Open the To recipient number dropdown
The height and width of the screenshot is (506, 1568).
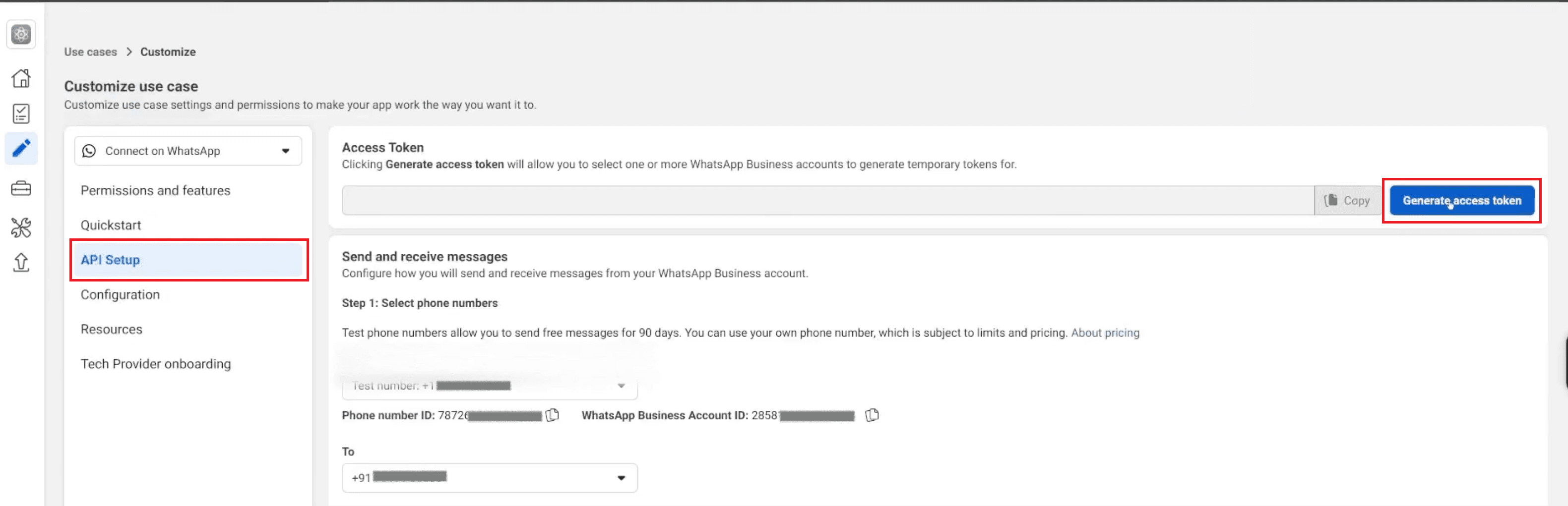[x=490, y=478]
